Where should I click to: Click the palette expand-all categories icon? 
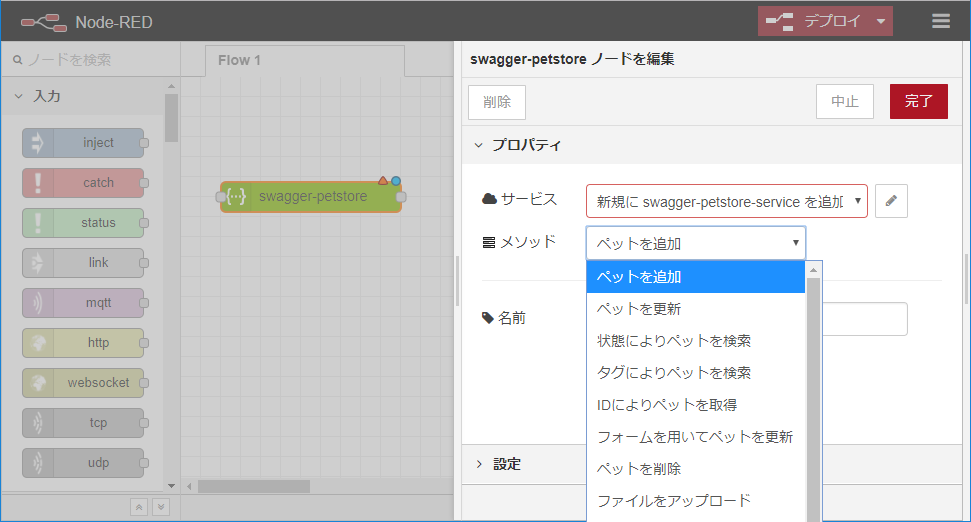pos(161,507)
